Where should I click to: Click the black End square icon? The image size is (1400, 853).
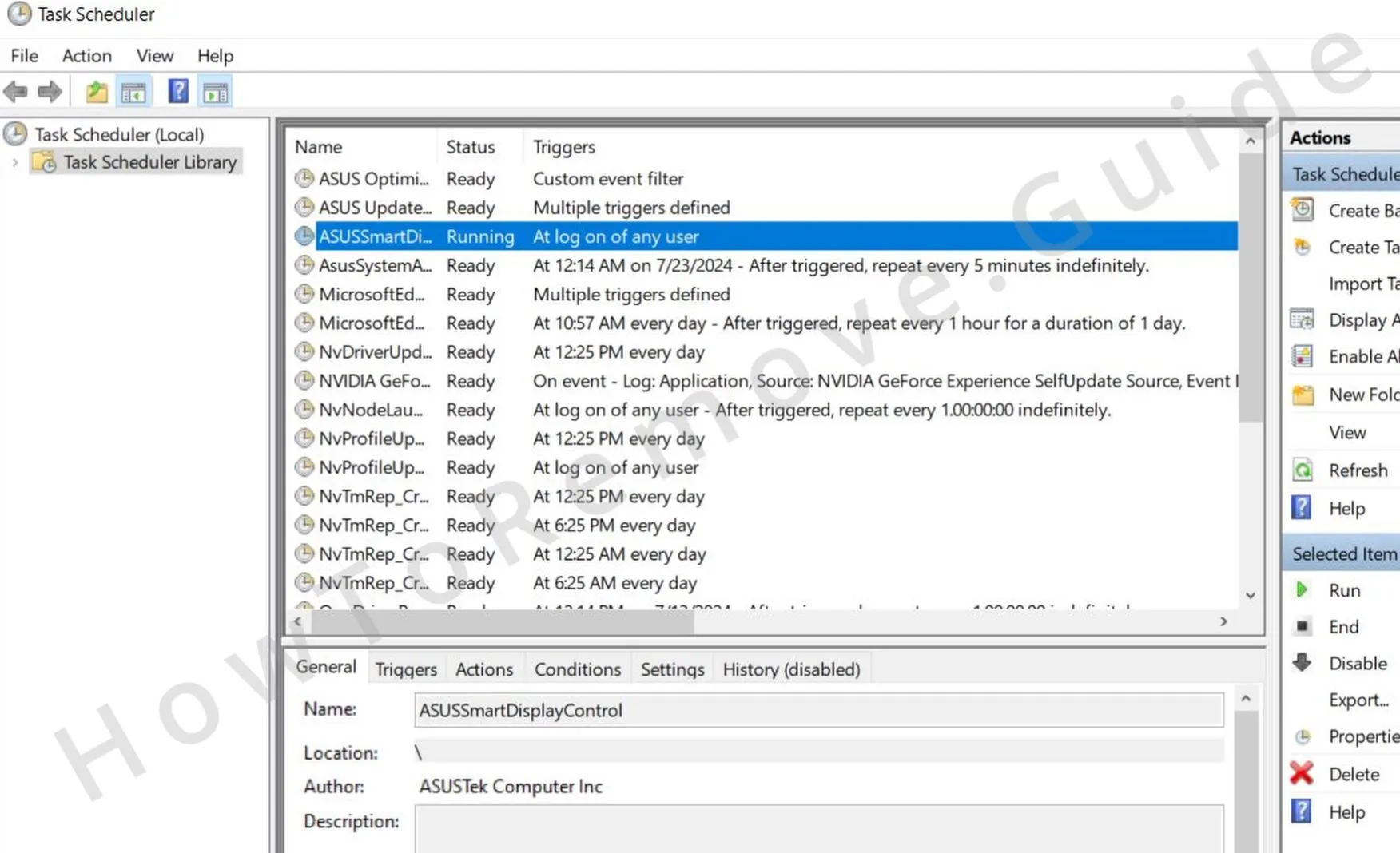(x=1303, y=626)
